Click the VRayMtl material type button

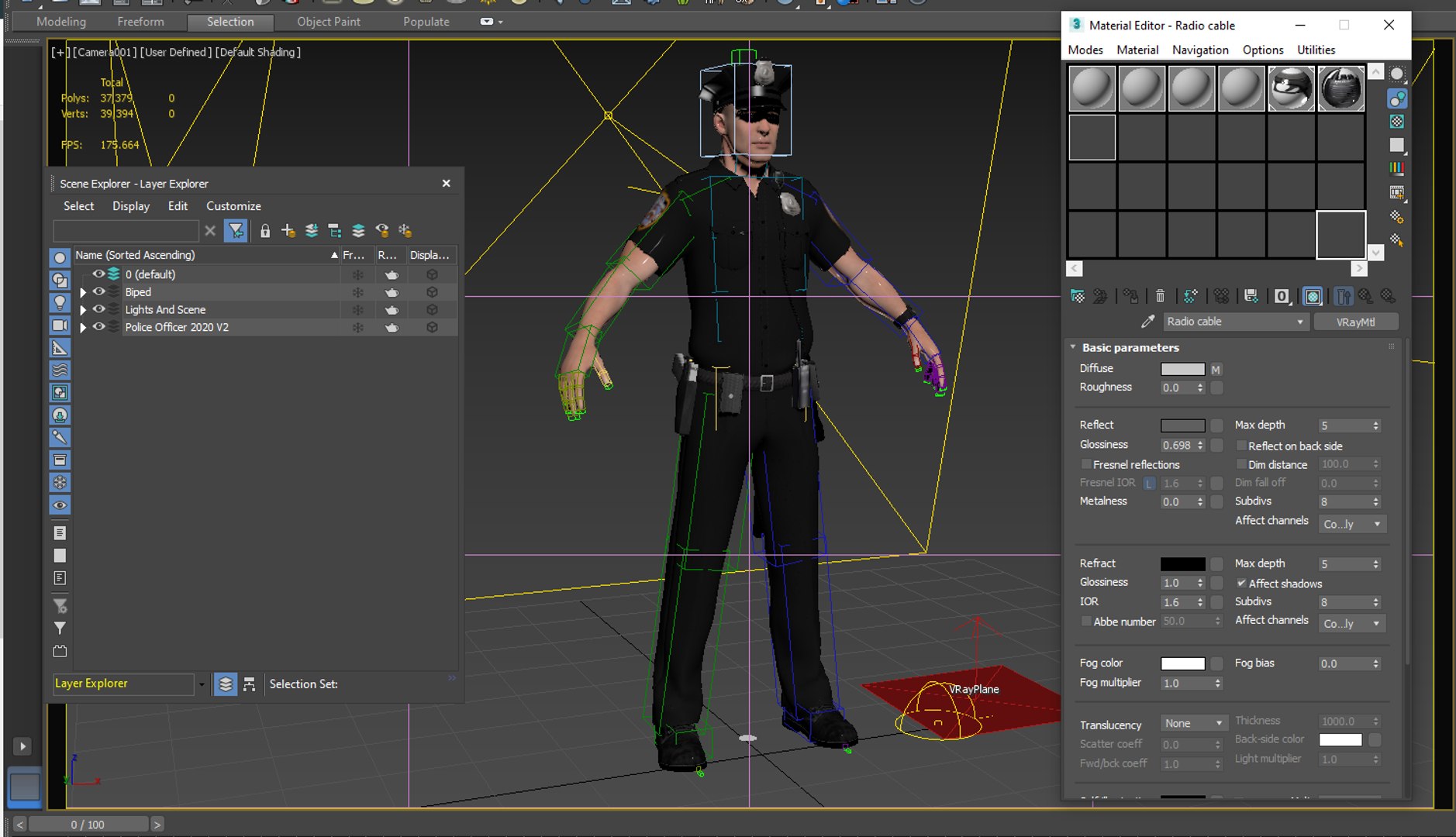[1355, 322]
